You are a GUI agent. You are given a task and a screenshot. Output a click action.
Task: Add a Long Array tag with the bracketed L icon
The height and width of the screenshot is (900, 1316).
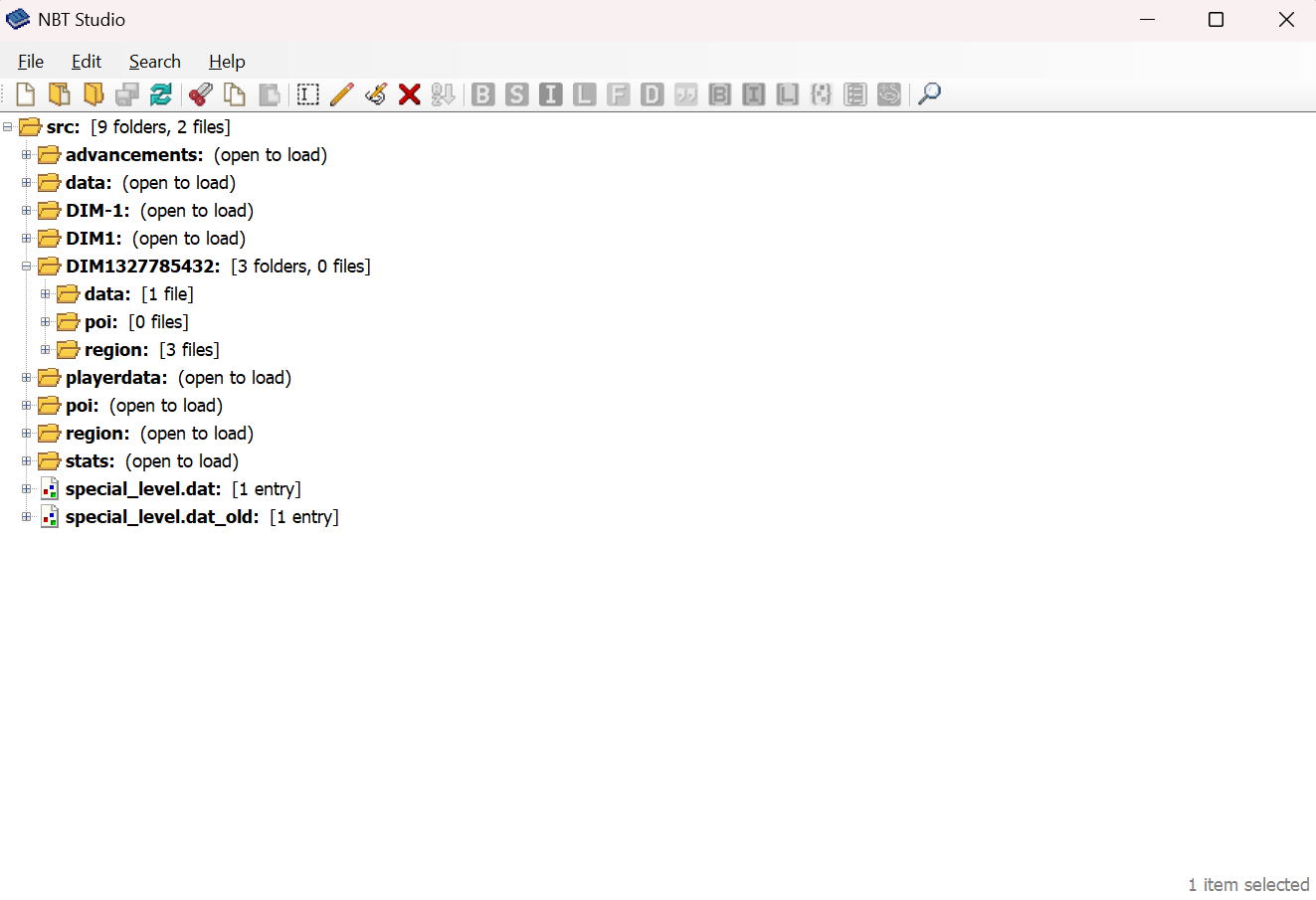coord(788,94)
